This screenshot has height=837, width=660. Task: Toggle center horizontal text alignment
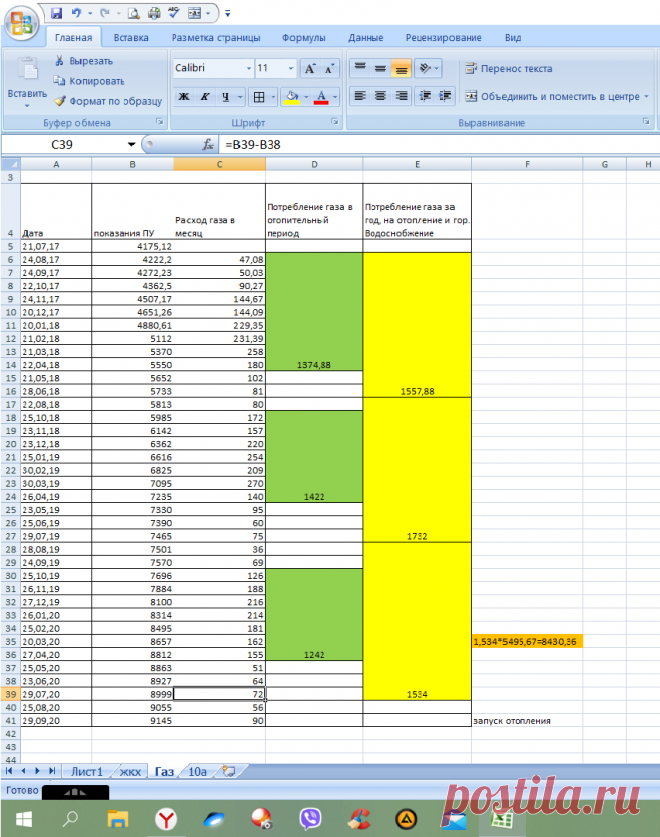tap(380, 97)
